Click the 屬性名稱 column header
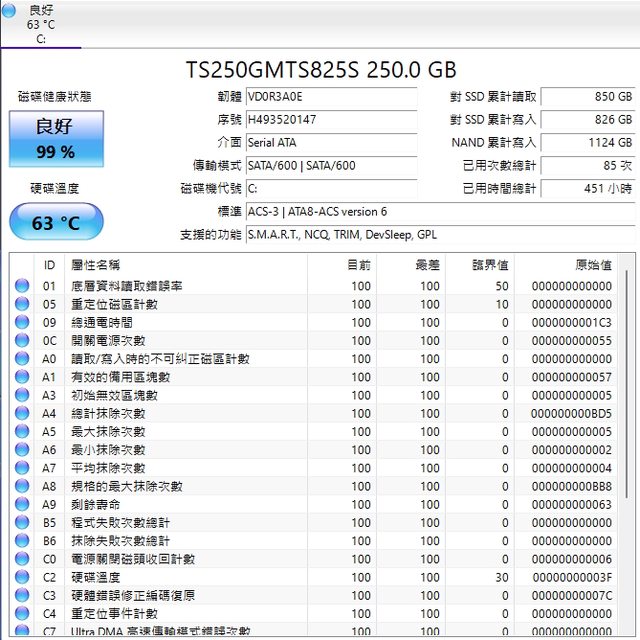 tap(95, 265)
